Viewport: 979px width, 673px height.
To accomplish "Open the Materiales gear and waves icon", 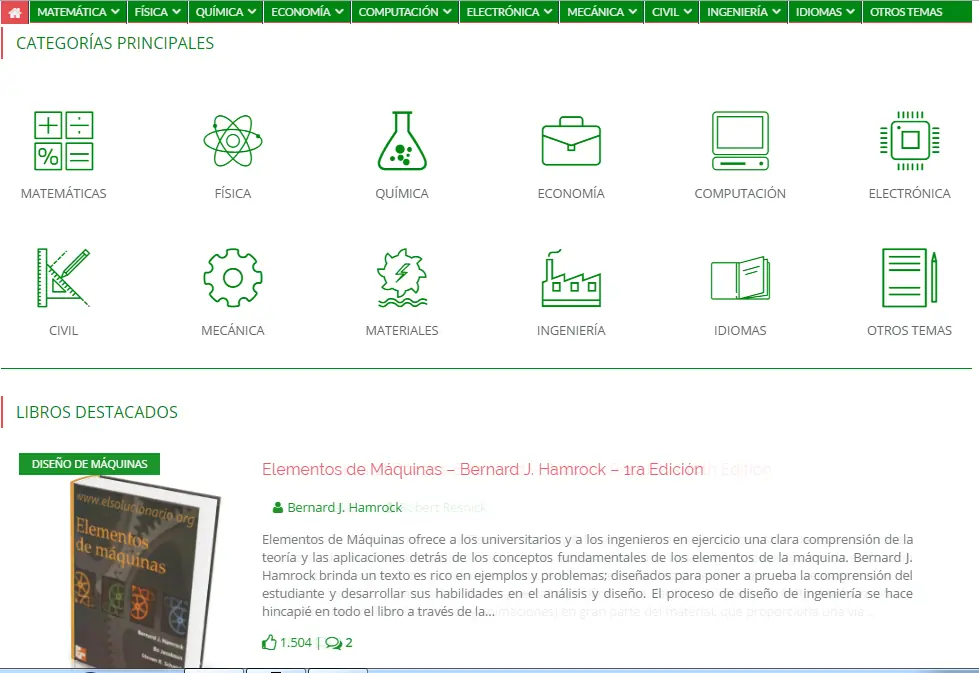I will [x=402, y=278].
